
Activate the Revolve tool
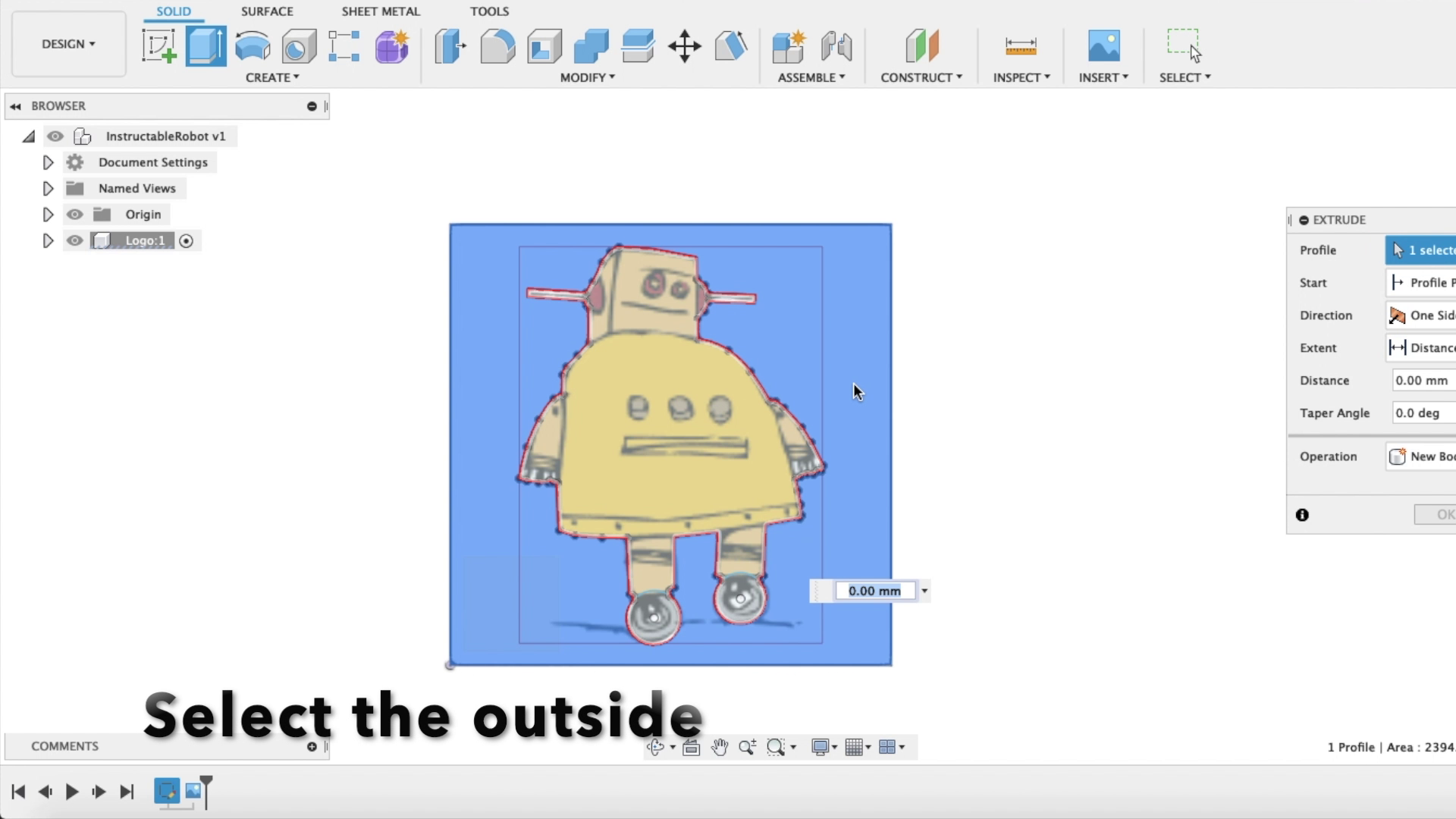[252, 46]
